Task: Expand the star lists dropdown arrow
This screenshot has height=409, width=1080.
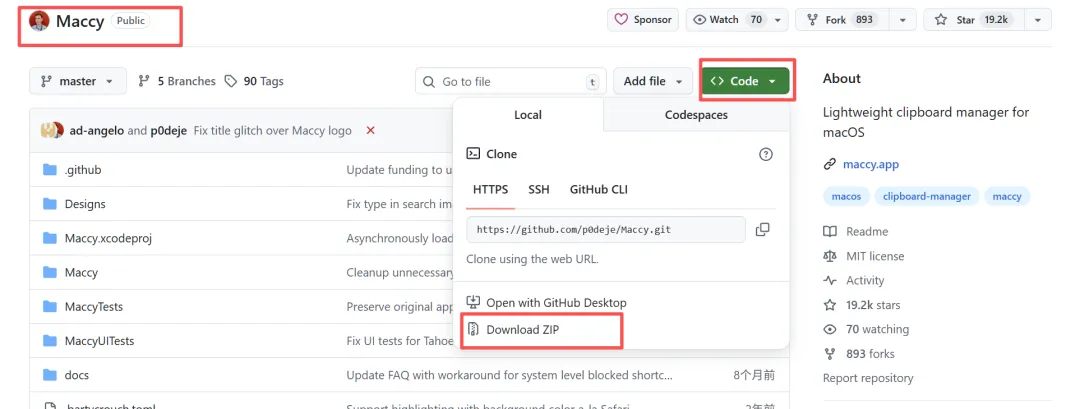Action: [x=1039, y=19]
